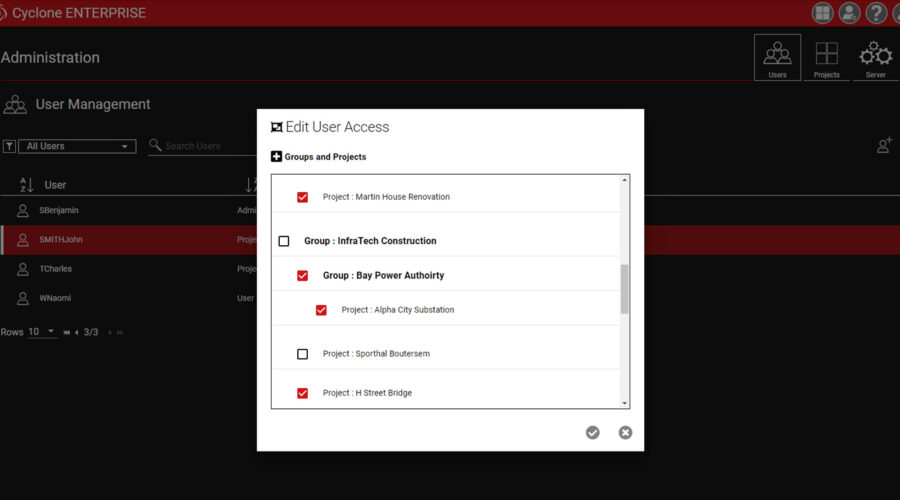
Task: Open the Help question mark icon
Action: [876, 13]
